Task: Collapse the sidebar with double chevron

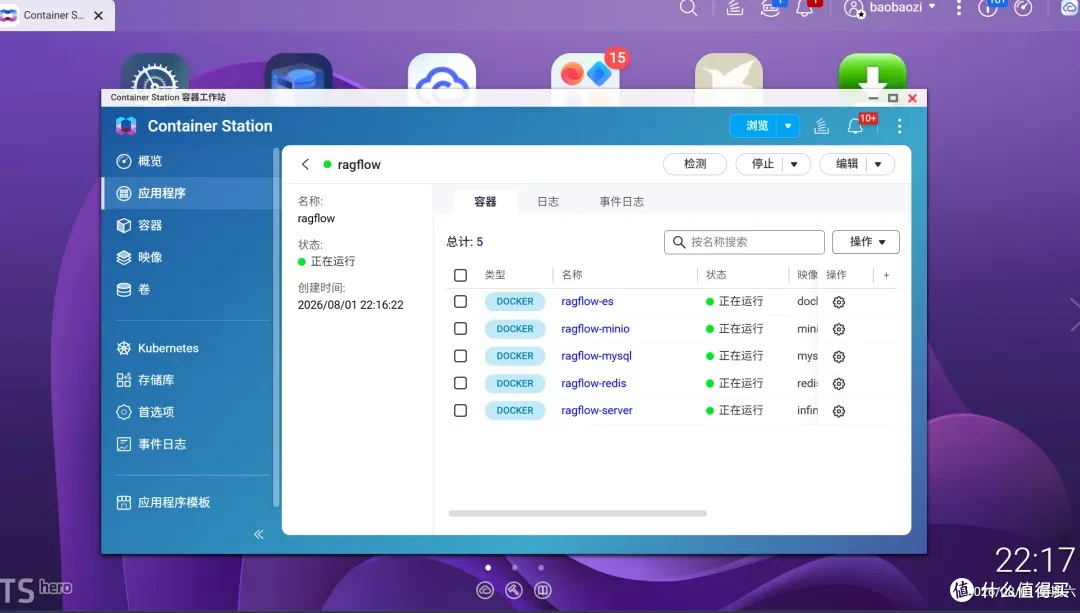Action: point(258,534)
